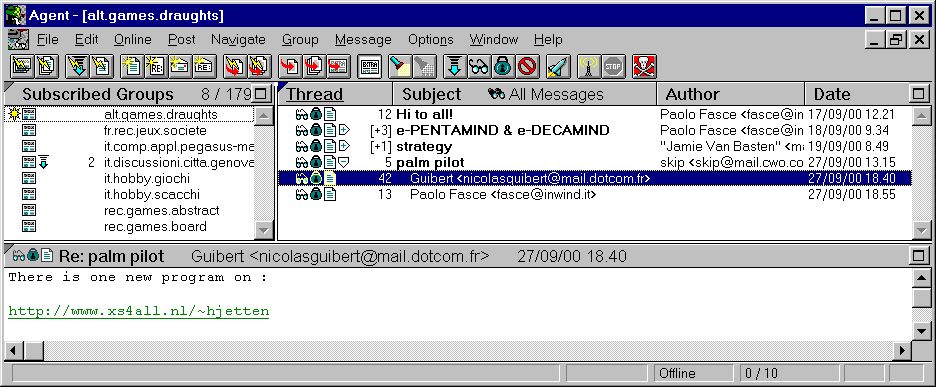
Task: Open the Options menu
Action: [x=430, y=39]
